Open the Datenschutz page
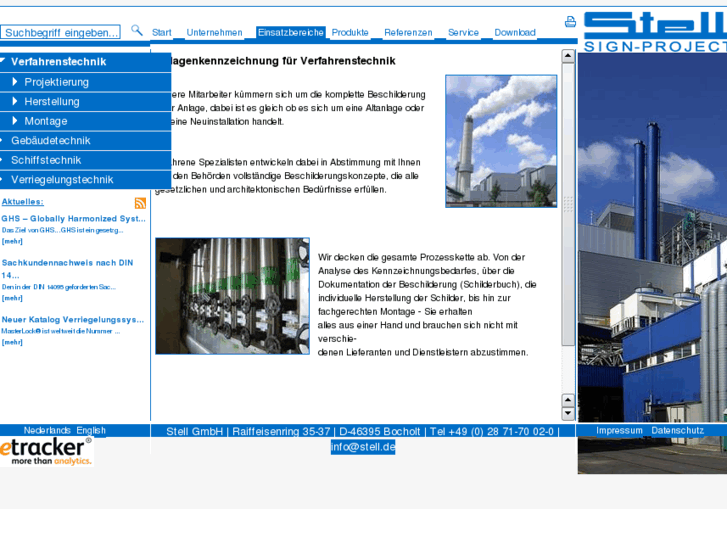727x545 pixels. pyautogui.click(x=677, y=430)
